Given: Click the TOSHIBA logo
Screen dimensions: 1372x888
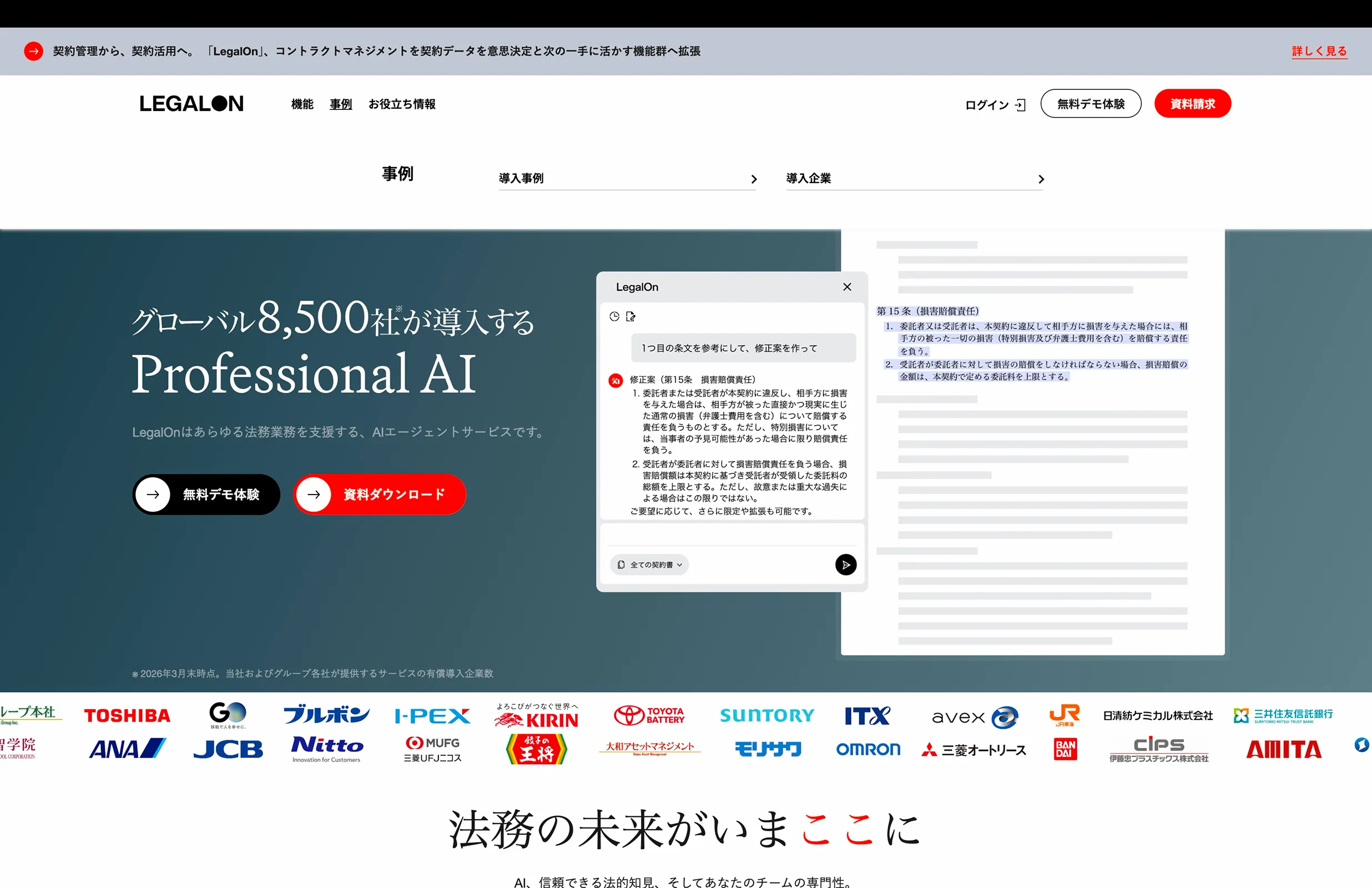Looking at the screenshot, I should [x=127, y=716].
